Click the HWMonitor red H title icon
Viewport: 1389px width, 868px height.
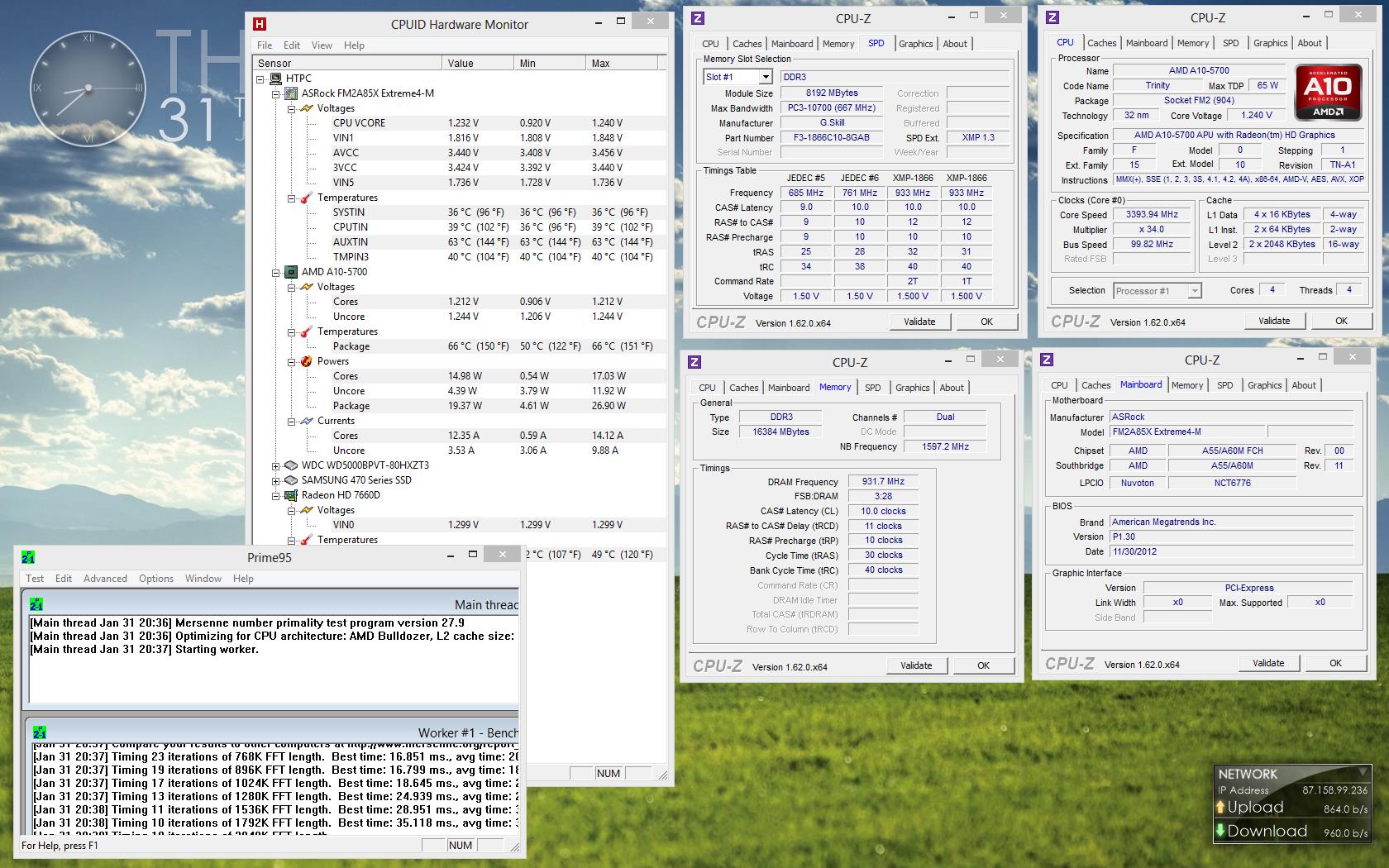pyautogui.click(x=260, y=24)
